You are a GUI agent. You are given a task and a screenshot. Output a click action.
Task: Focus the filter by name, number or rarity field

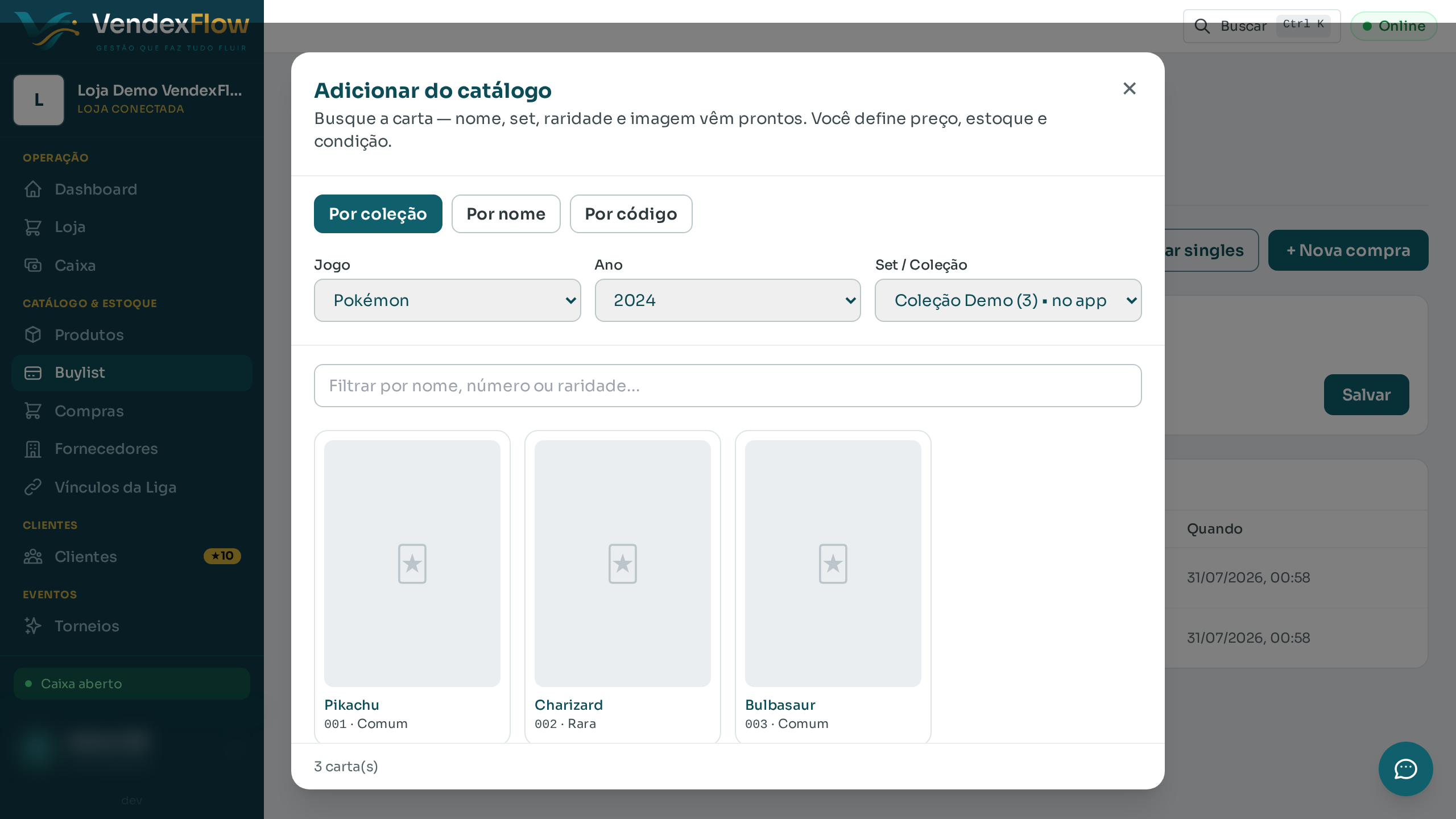point(728,386)
